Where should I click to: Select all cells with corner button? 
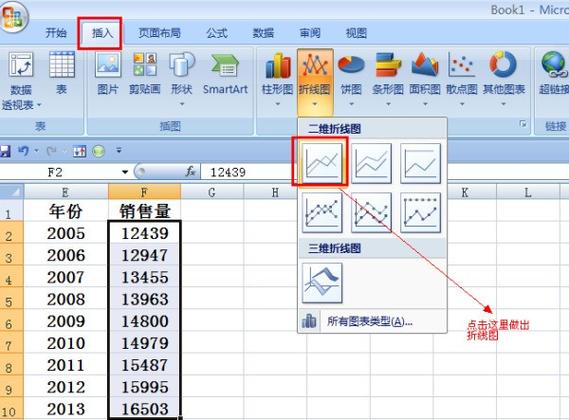coord(12,192)
